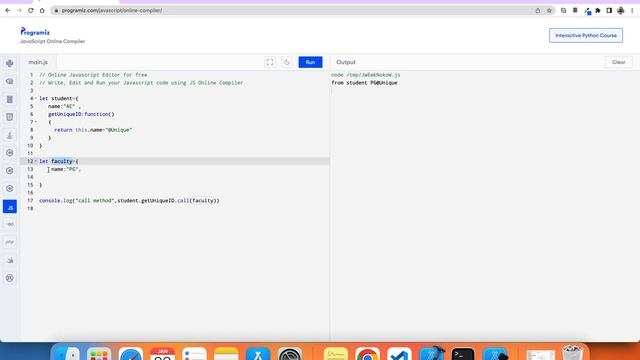Open the C# compiler sidebar icon
This screenshot has width=640, height=360.
[10, 189]
